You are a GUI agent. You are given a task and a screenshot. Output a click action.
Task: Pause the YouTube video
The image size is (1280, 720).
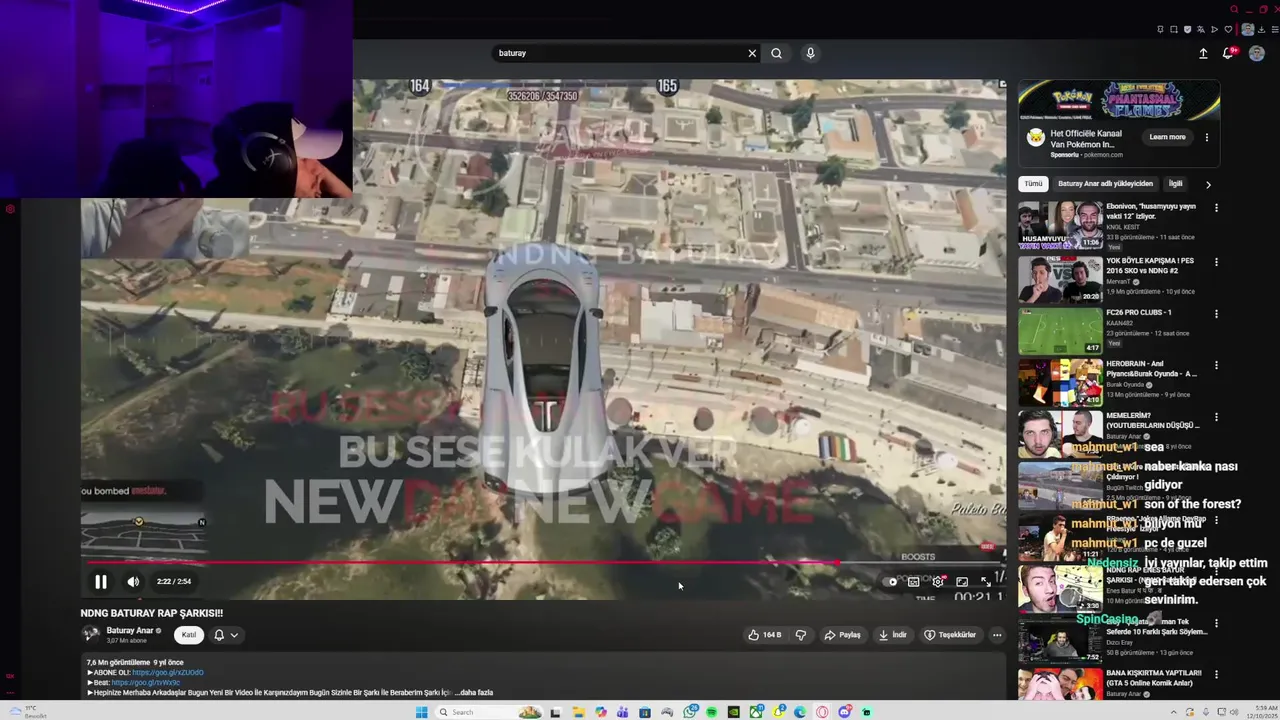[101, 581]
